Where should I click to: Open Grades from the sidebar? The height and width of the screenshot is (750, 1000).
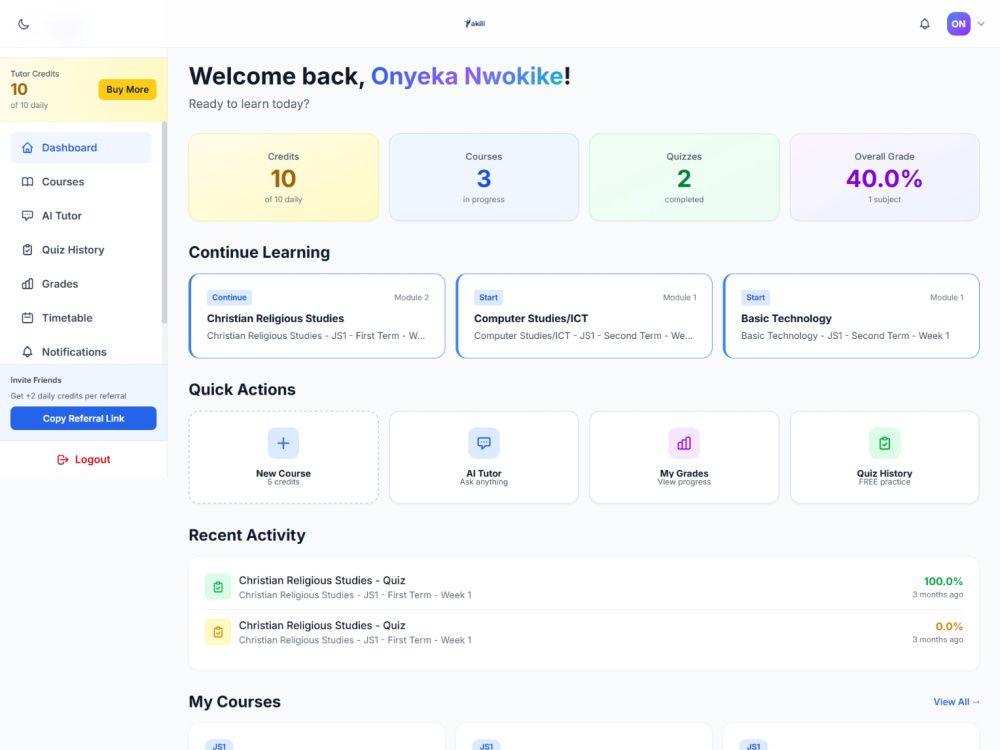coord(81,284)
